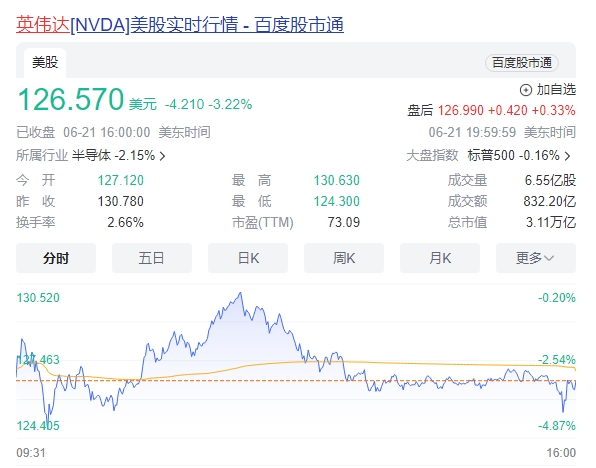Click the 换手率 value 2.66%
596x468 pixels.
tap(125, 222)
